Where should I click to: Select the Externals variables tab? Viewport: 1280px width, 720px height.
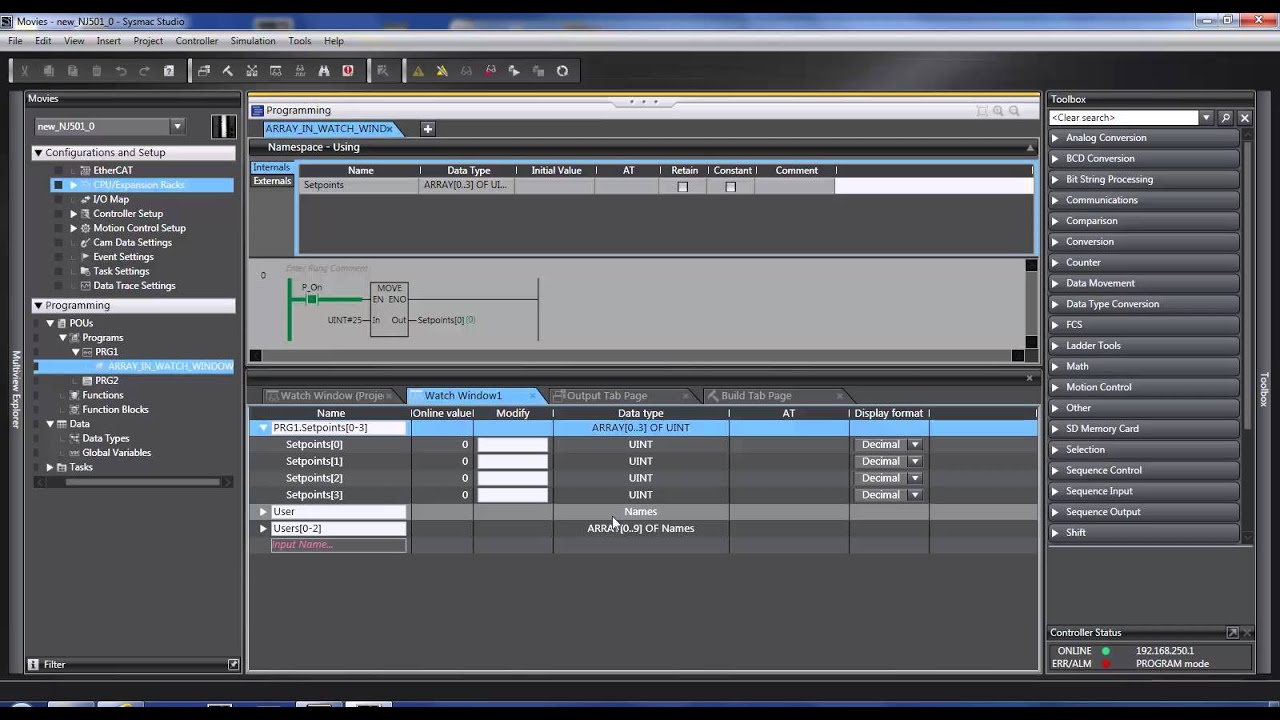[x=272, y=182]
